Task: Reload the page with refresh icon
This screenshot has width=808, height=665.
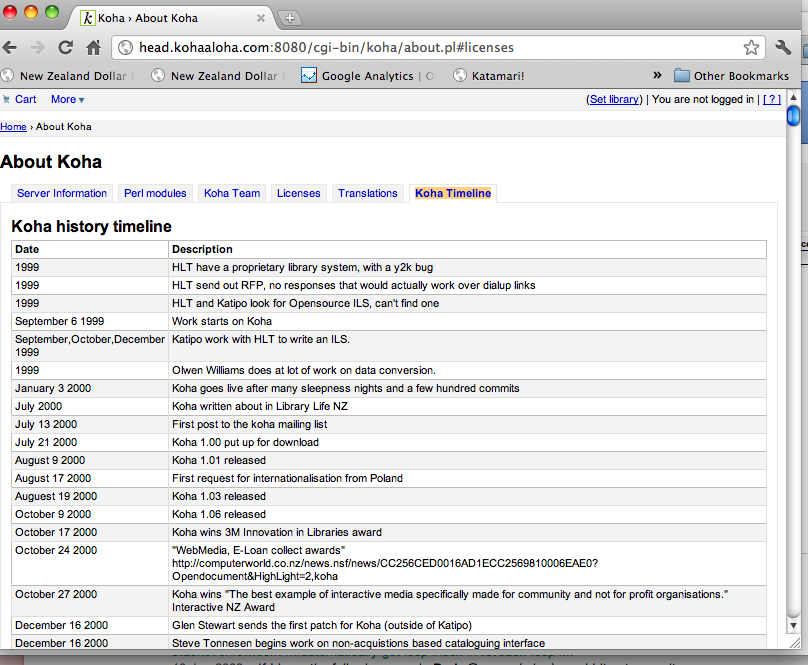Action: pos(65,47)
